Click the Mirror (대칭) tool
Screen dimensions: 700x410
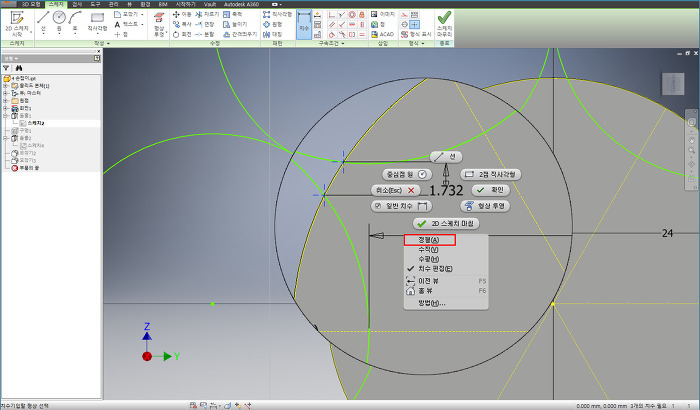coord(272,34)
